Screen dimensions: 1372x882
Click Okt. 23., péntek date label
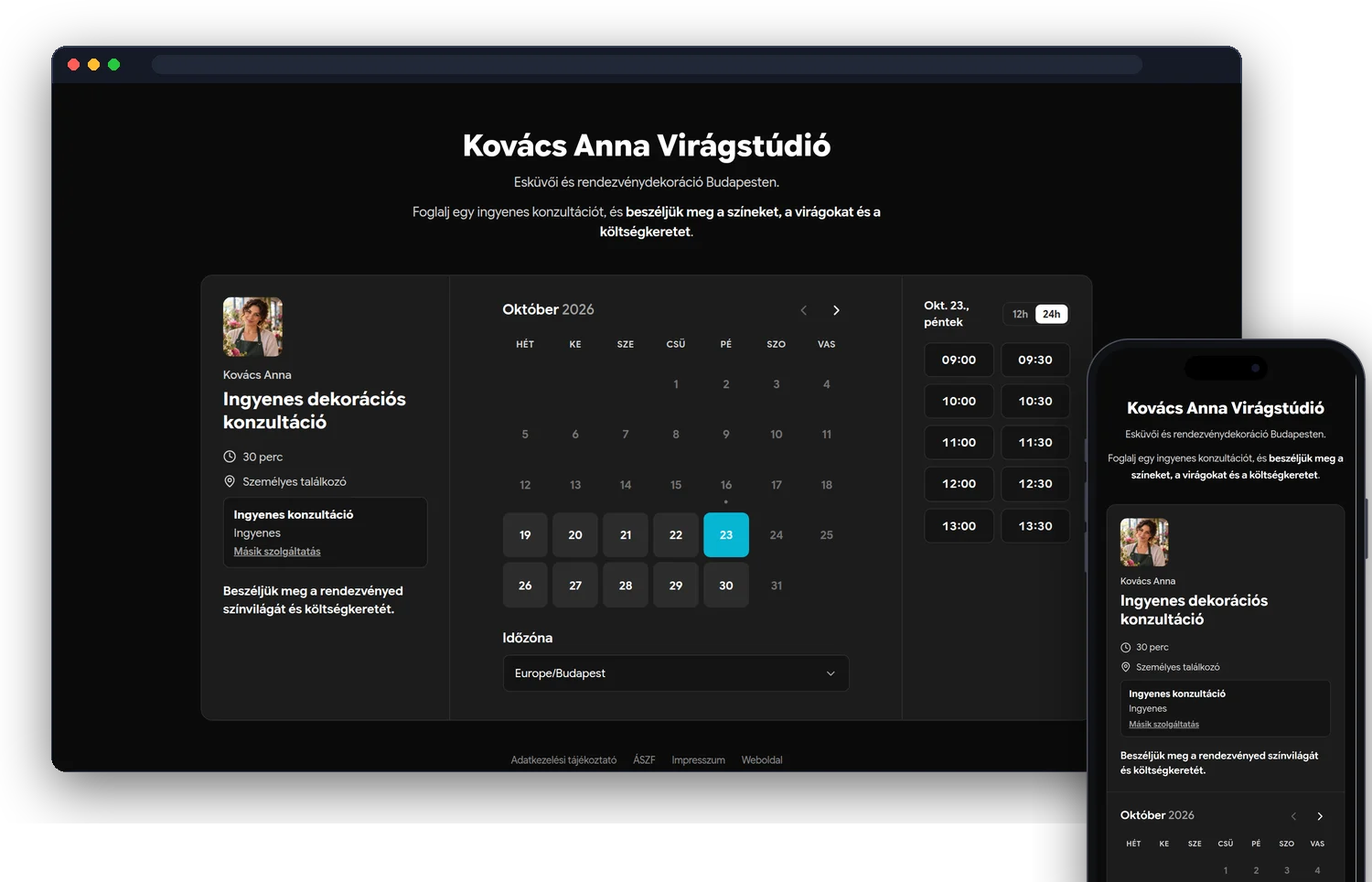click(947, 314)
